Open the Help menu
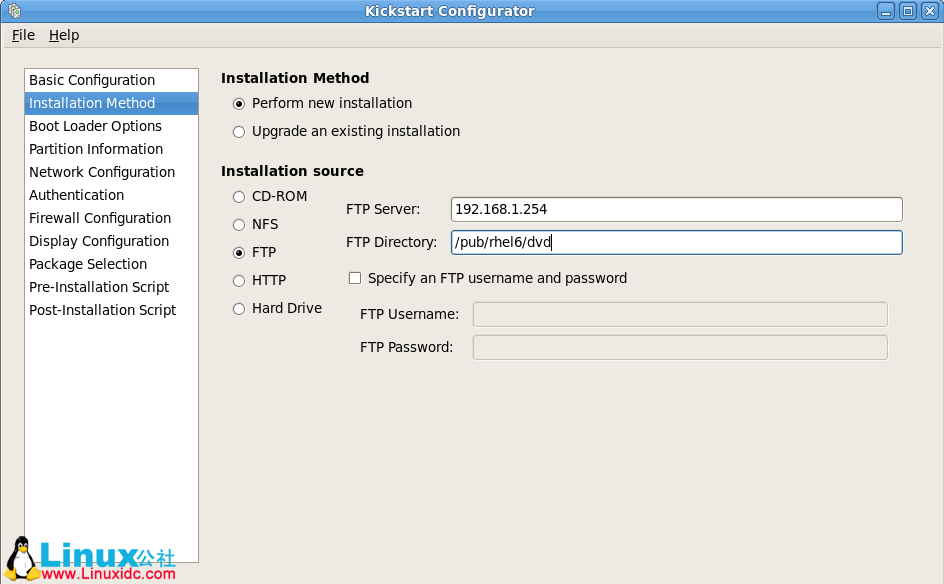This screenshot has height=584, width=944. tap(64, 35)
